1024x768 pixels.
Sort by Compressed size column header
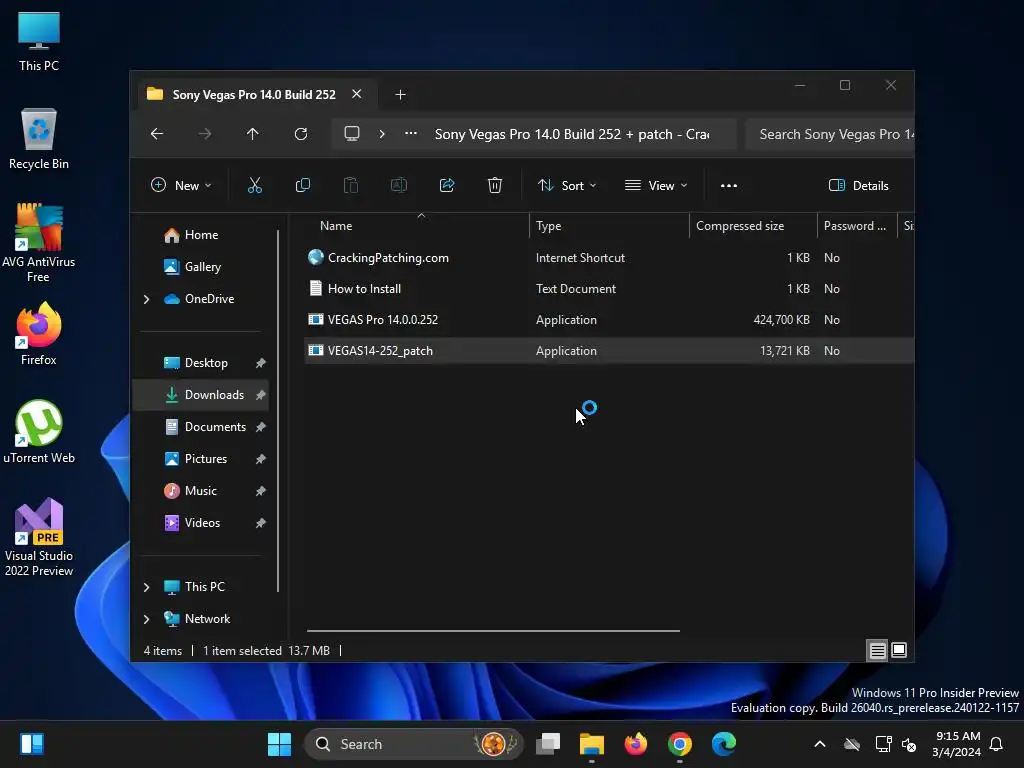click(753, 226)
